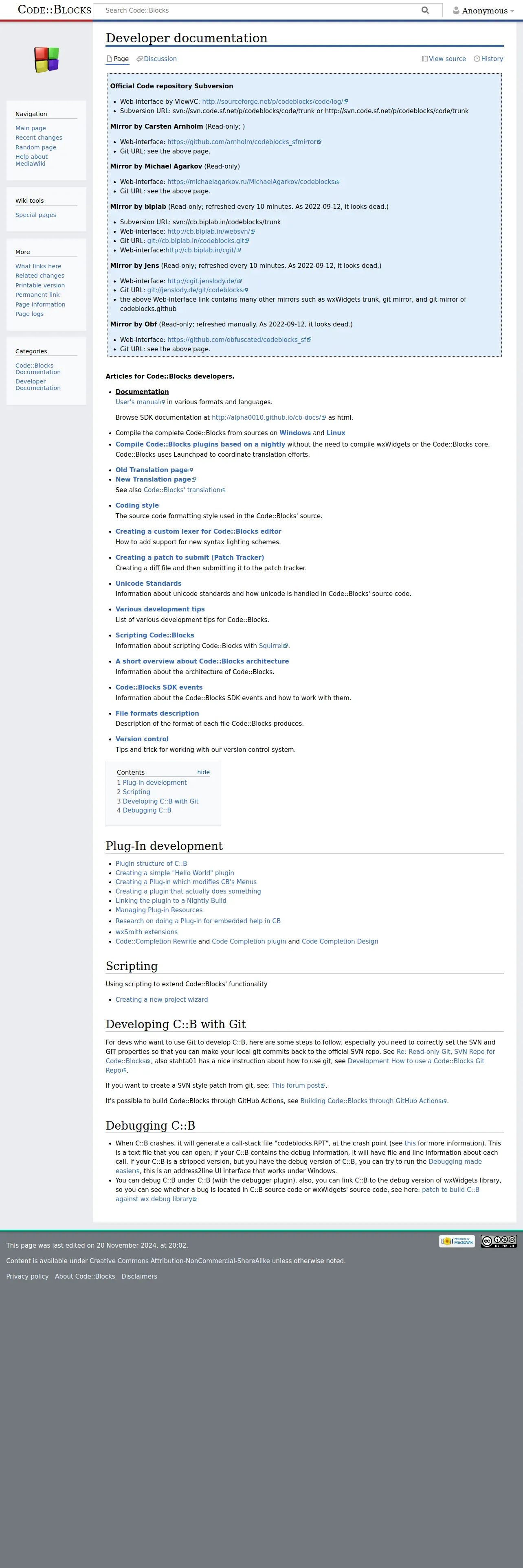Jump to 3 Developing C::B with Git
The height and width of the screenshot is (1568, 523).
point(158,801)
